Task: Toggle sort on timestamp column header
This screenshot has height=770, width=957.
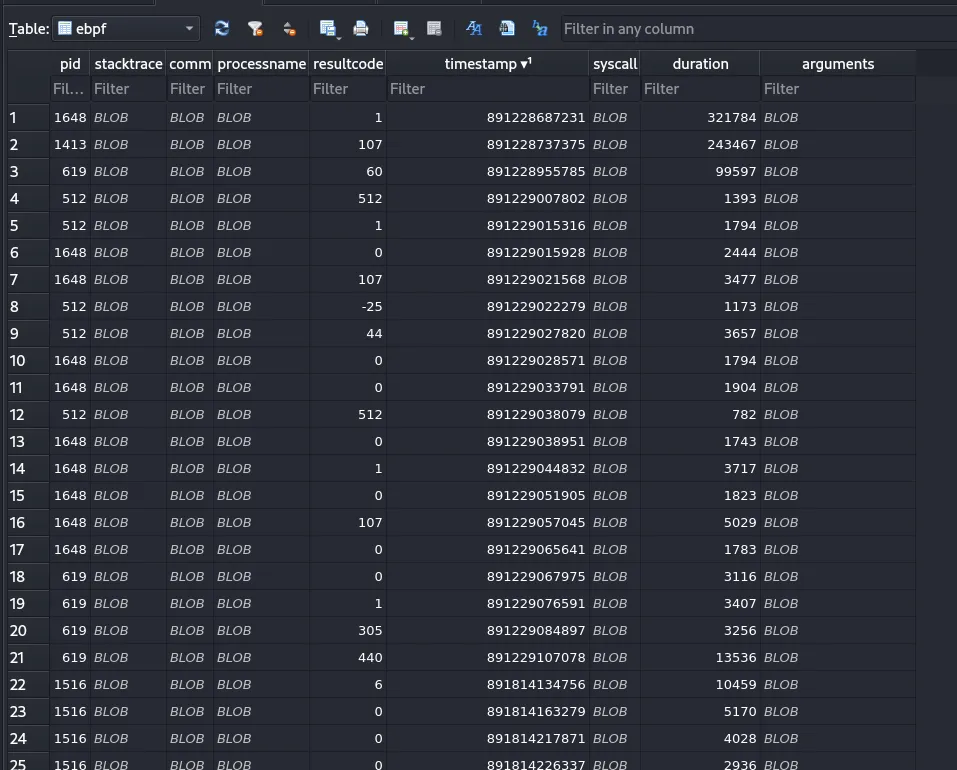Action: 488,64
